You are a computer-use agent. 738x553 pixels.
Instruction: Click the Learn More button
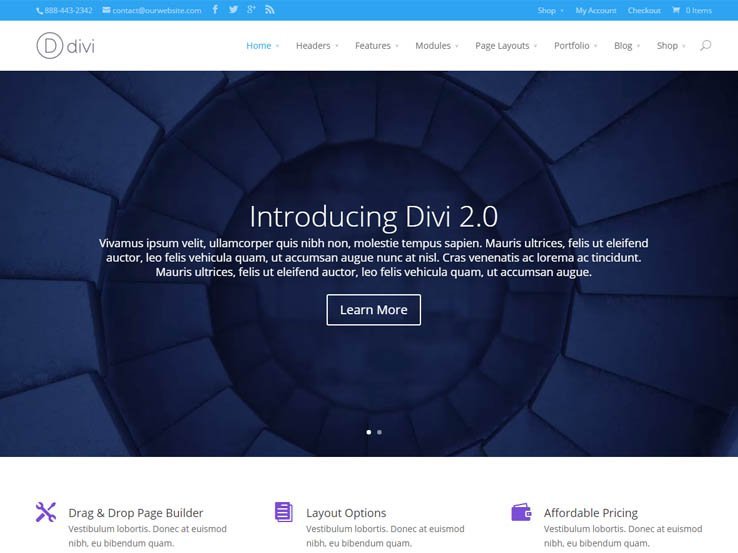click(374, 310)
